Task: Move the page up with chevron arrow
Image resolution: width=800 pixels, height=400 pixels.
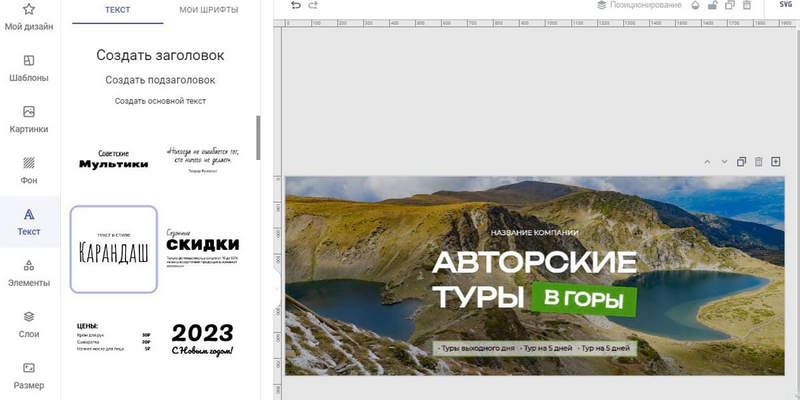Action: click(708, 162)
